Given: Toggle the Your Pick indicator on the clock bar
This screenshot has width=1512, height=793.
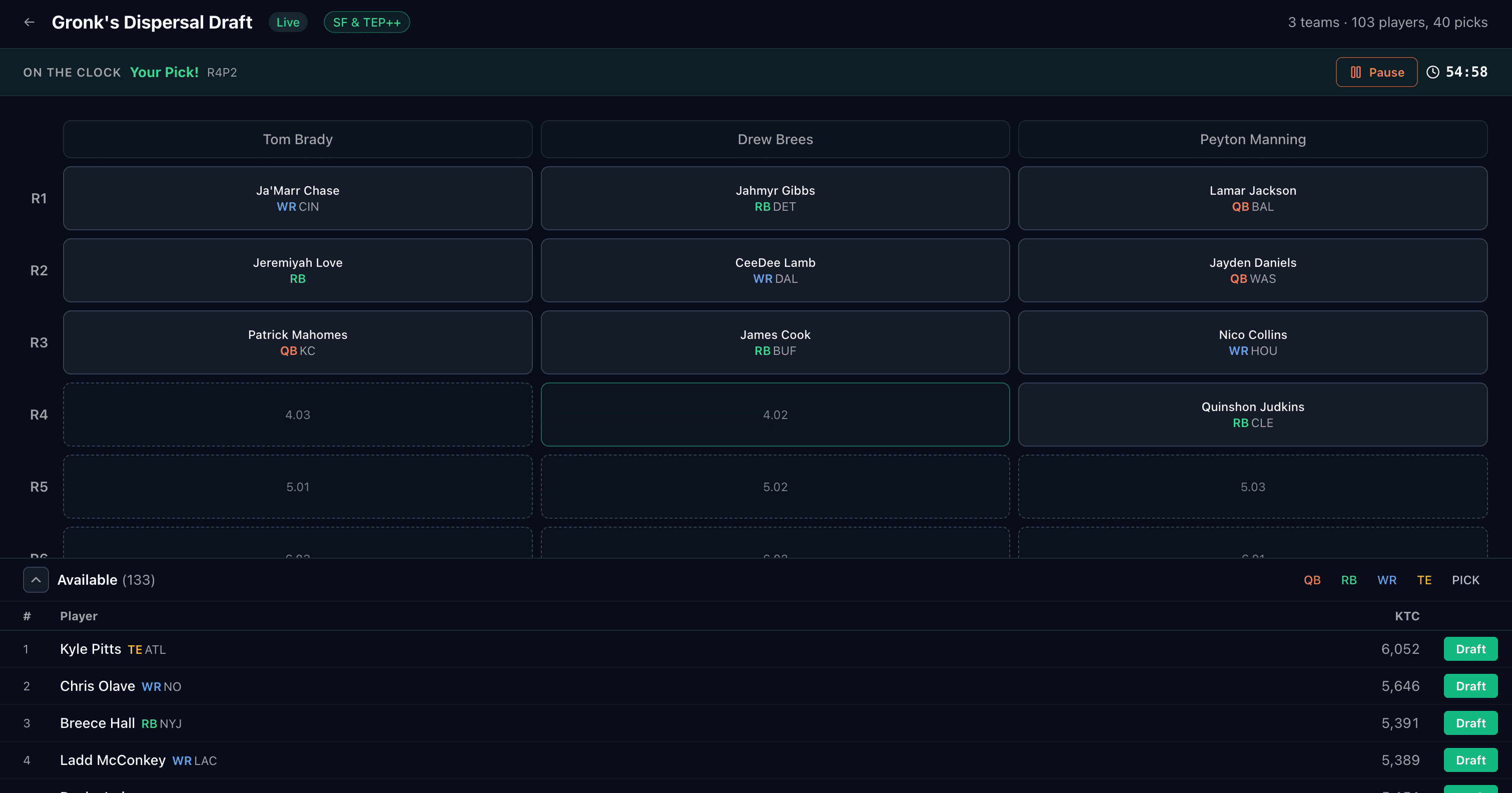Looking at the screenshot, I should [x=164, y=72].
